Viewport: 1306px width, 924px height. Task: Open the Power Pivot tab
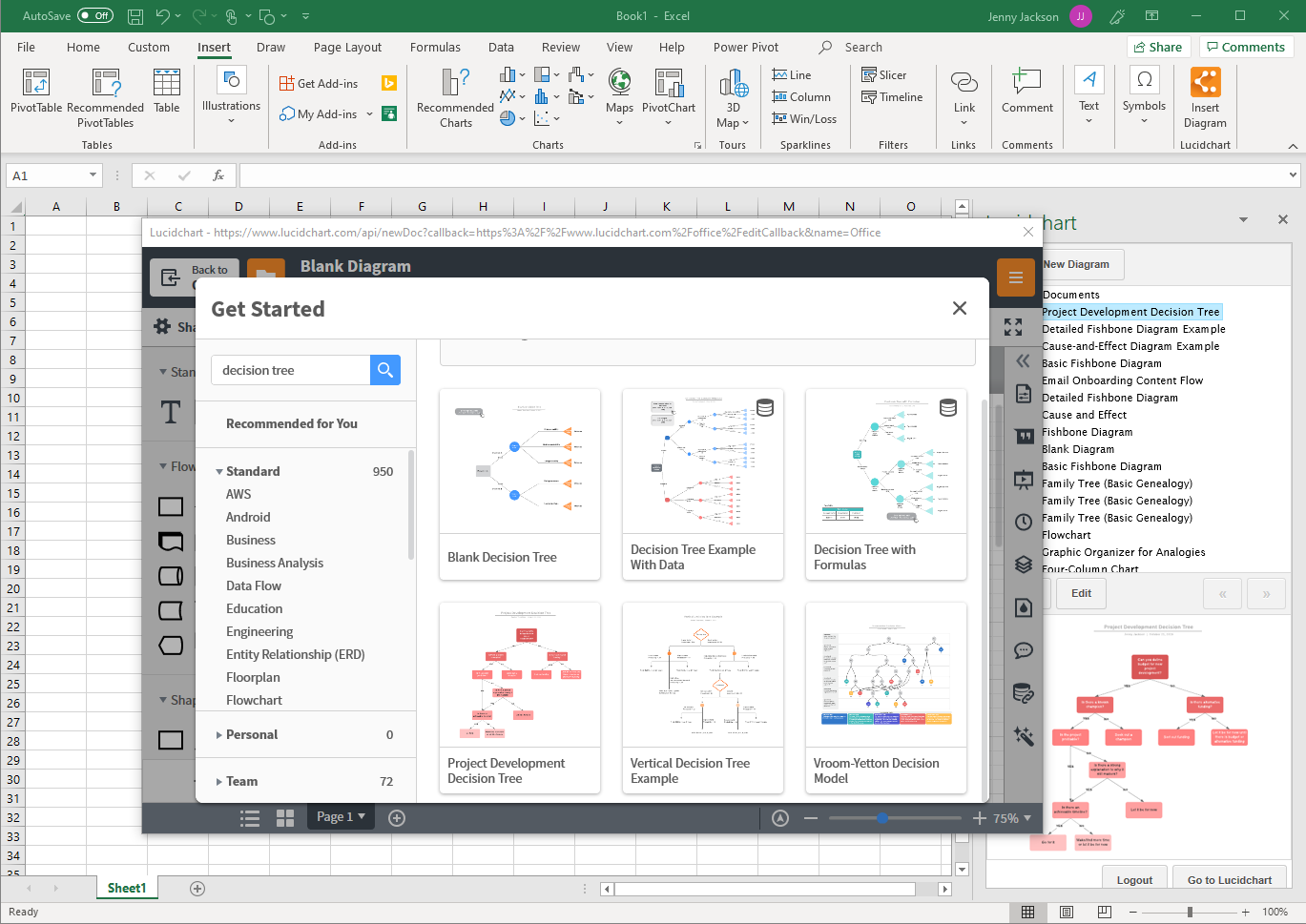[746, 48]
